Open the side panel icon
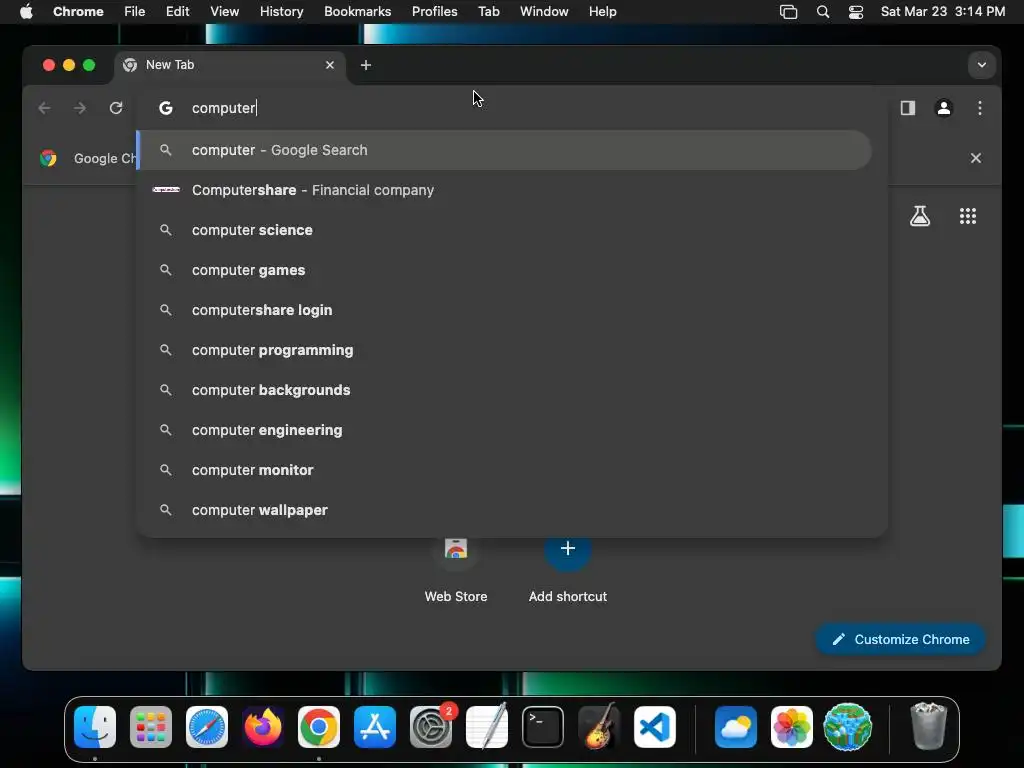1024x768 pixels. [x=908, y=108]
